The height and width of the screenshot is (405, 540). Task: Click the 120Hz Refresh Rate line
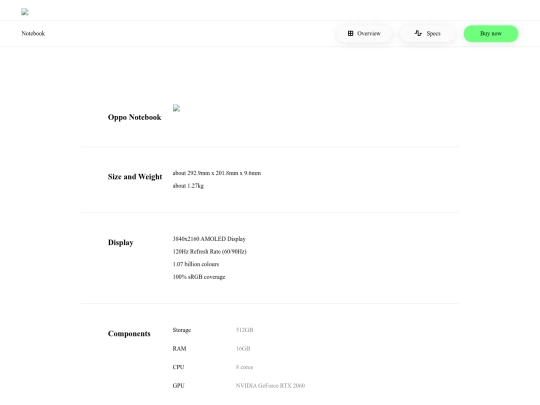209,251
